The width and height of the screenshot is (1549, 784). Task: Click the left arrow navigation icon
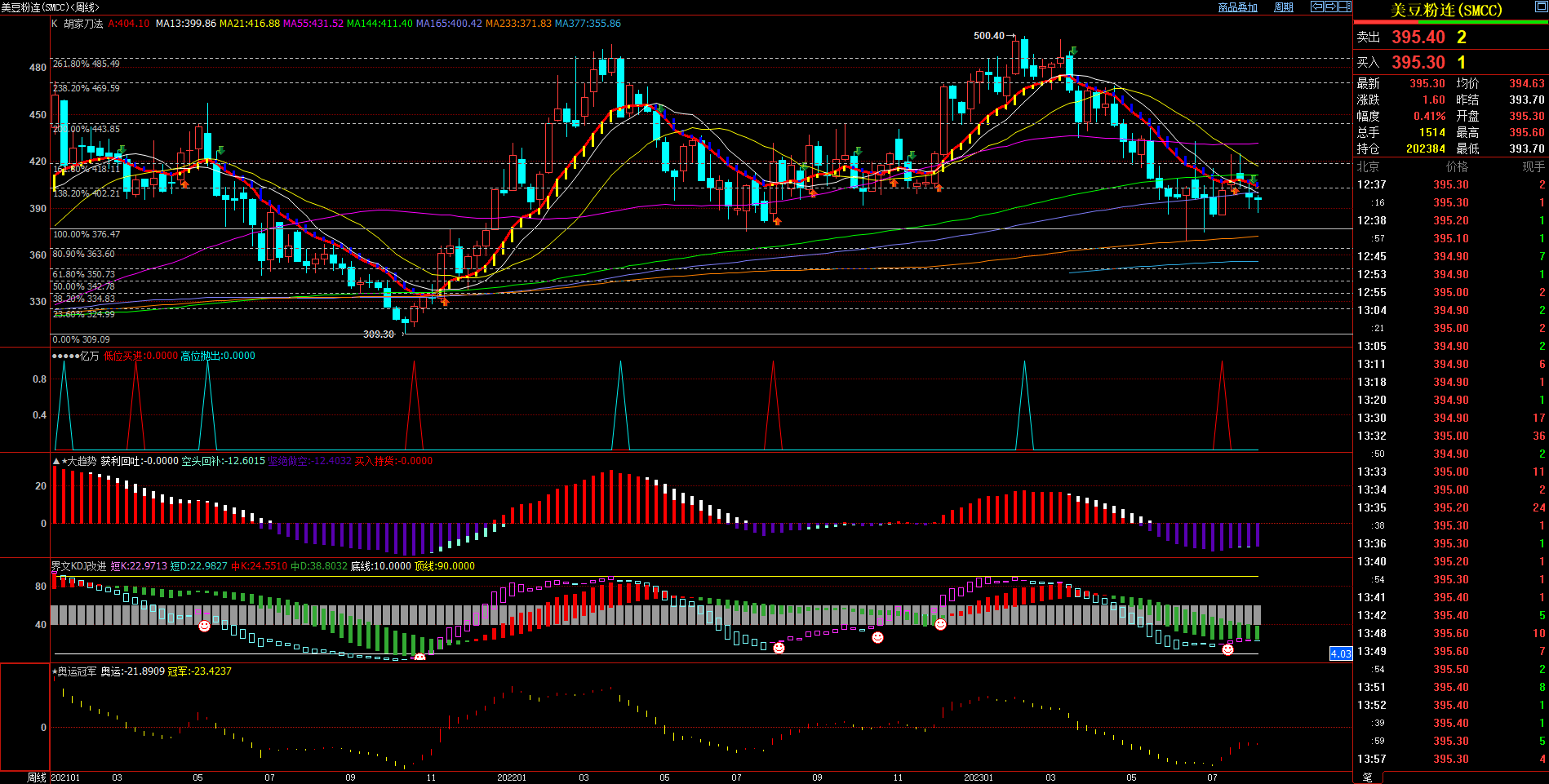[x=1317, y=7]
